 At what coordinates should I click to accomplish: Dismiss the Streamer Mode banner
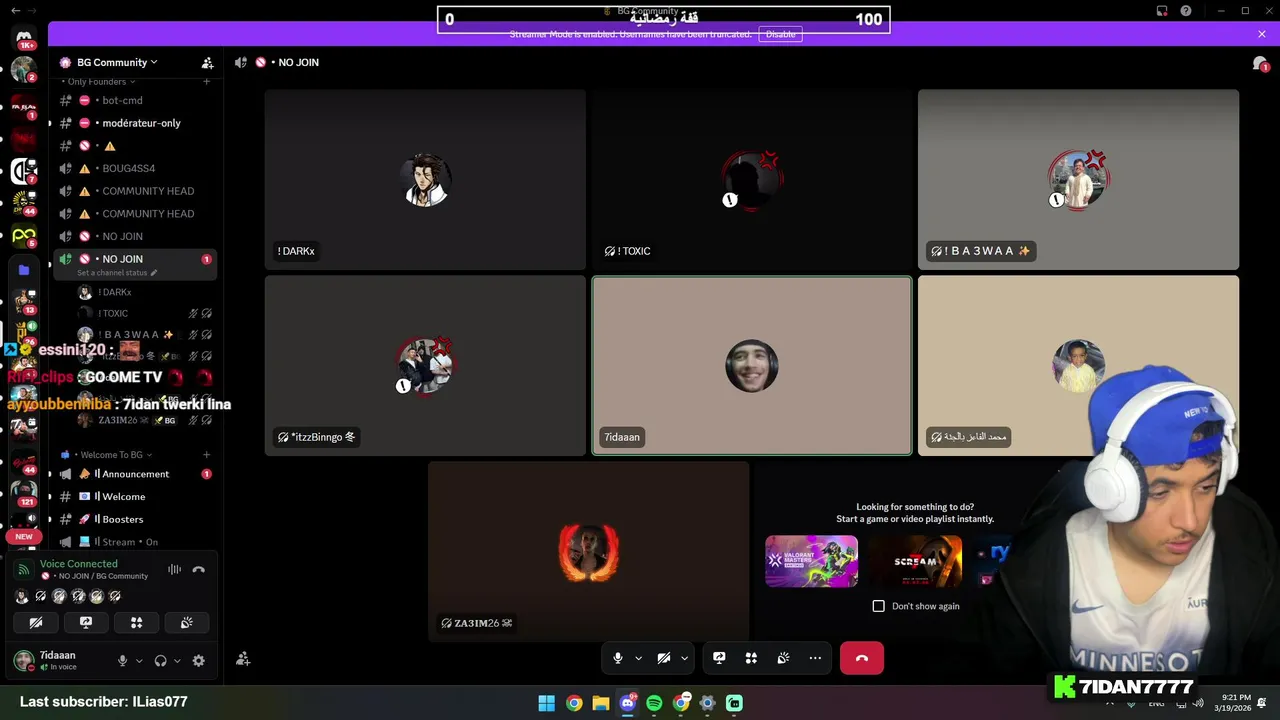click(1262, 34)
